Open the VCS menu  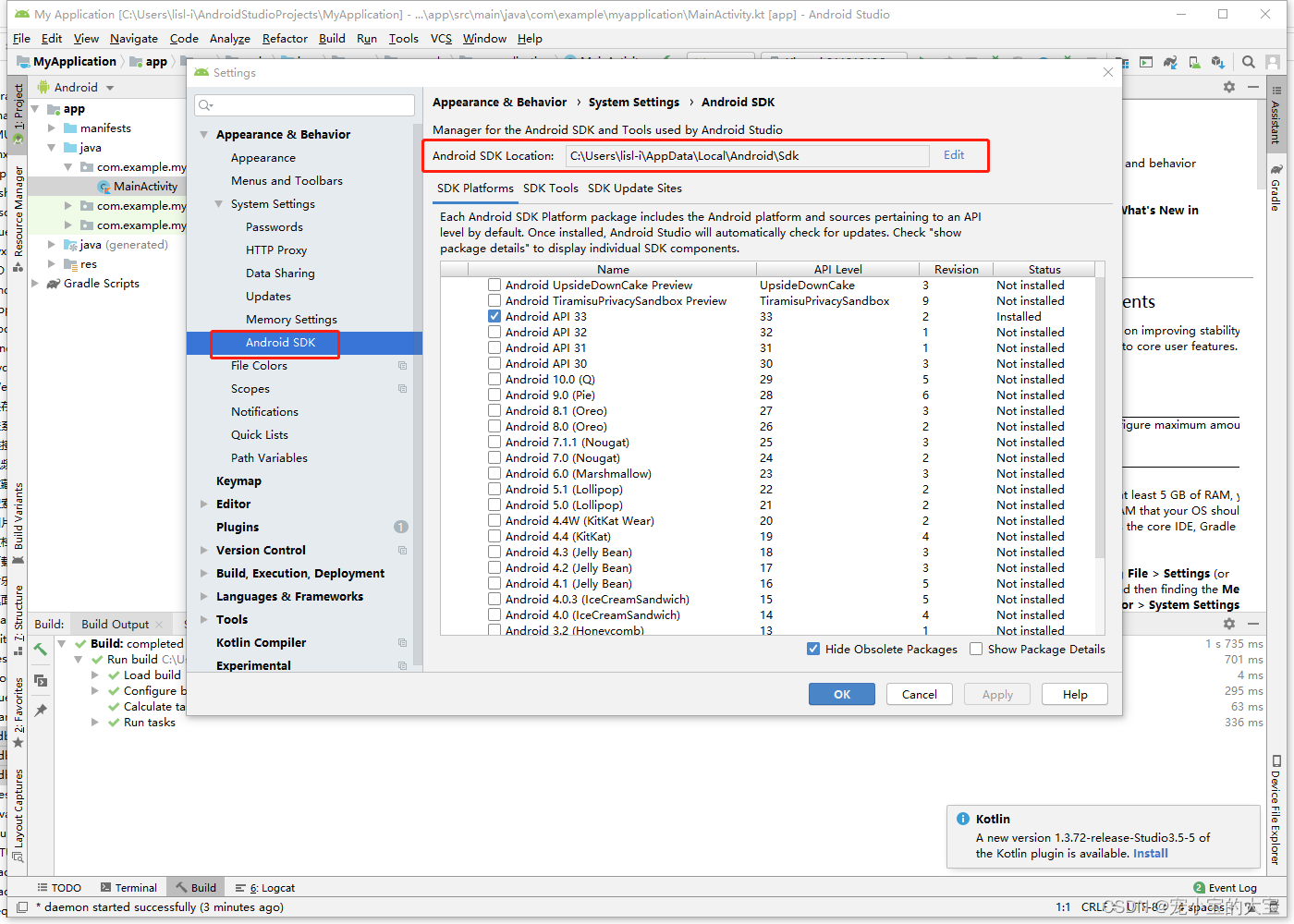[441, 39]
